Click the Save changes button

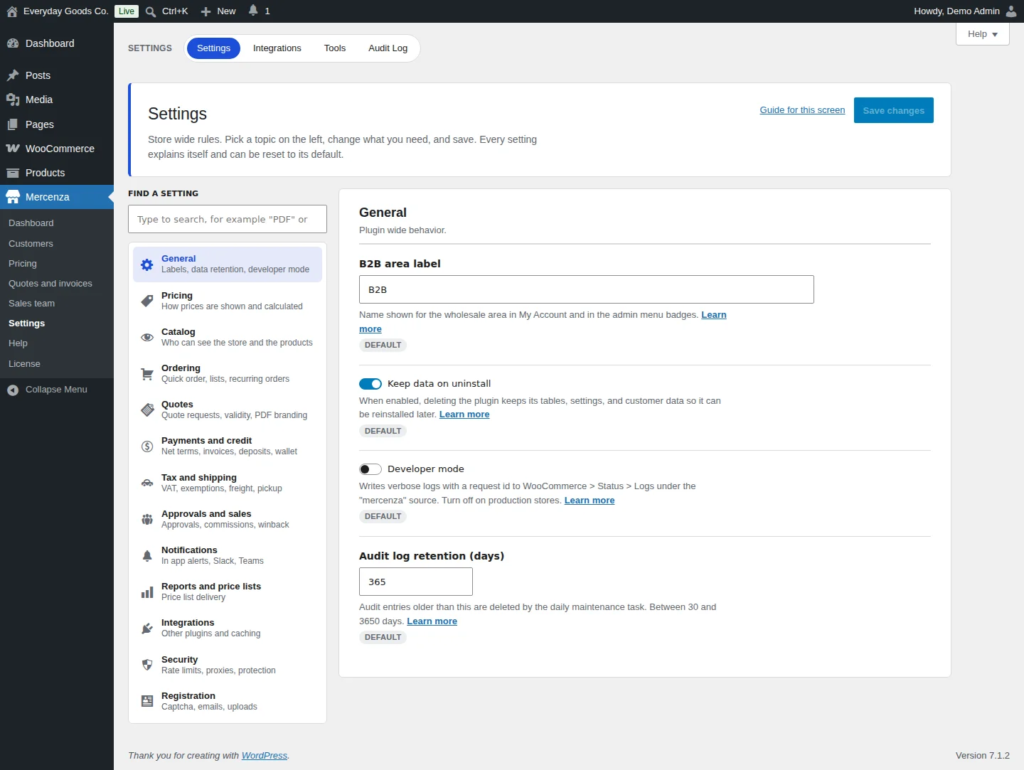click(x=893, y=110)
